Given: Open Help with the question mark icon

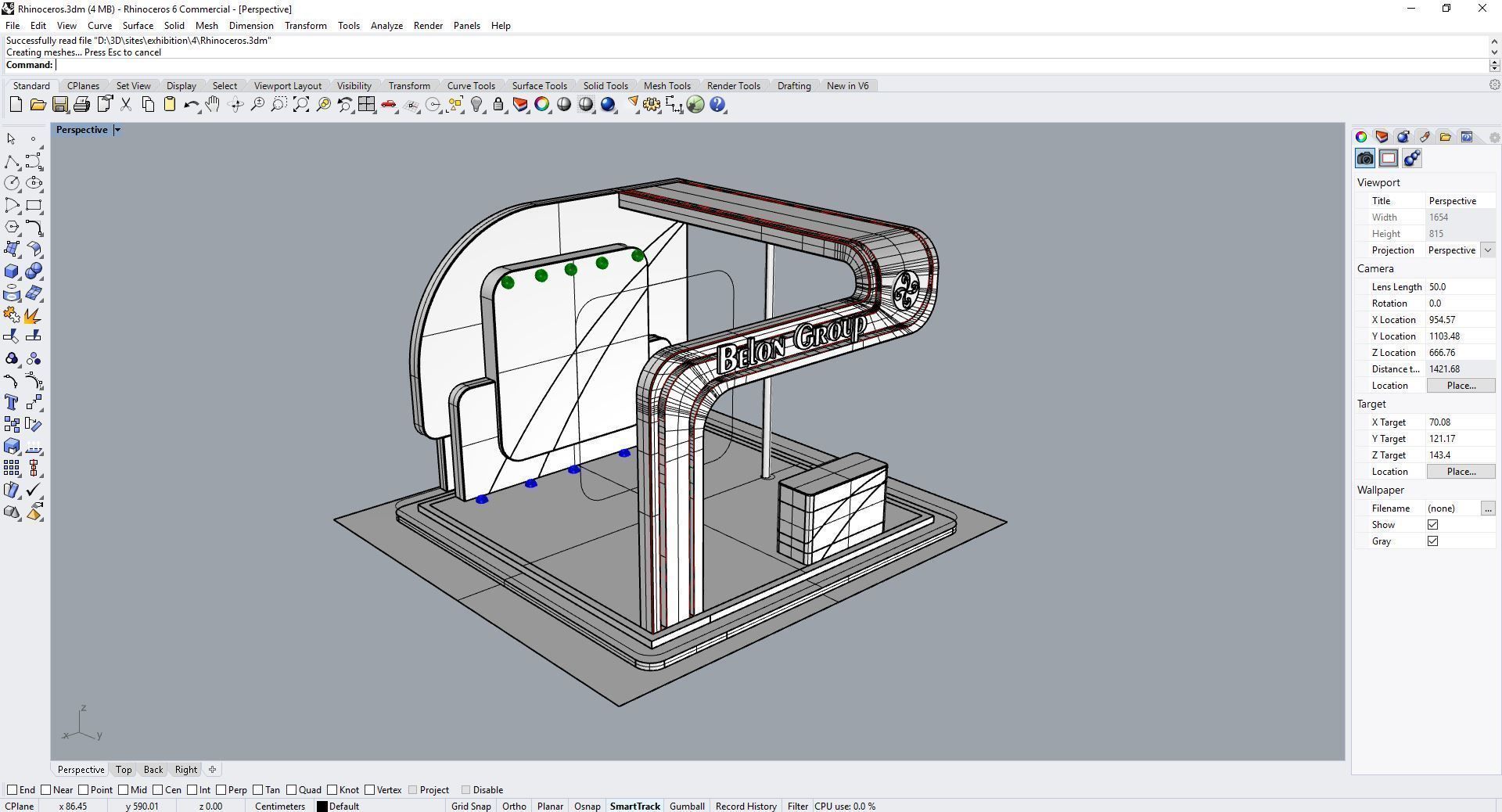Looking at the screenshot, I should pyautogui.click(x=717, y=105).
